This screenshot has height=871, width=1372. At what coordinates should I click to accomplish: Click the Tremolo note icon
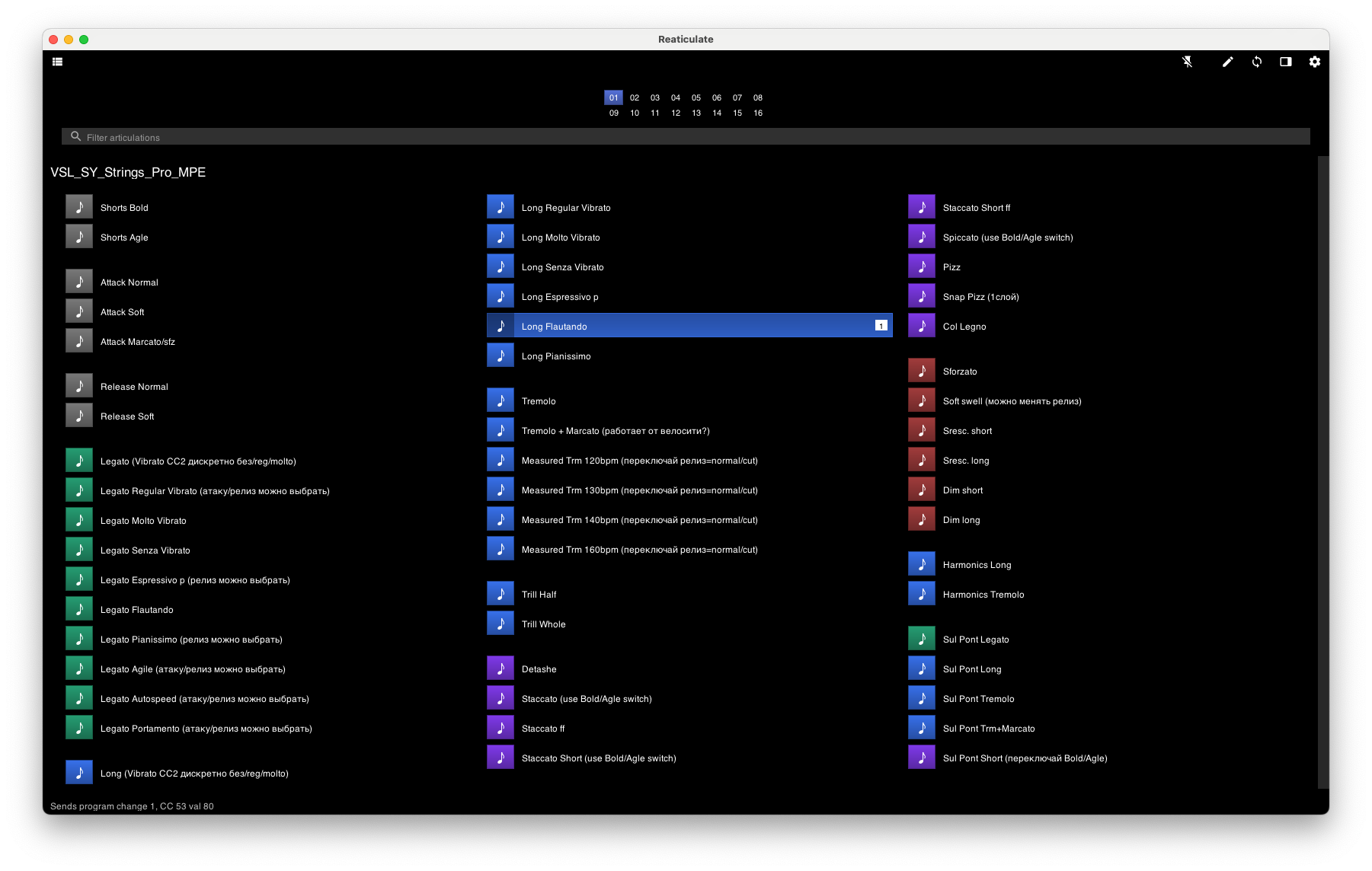501,400
